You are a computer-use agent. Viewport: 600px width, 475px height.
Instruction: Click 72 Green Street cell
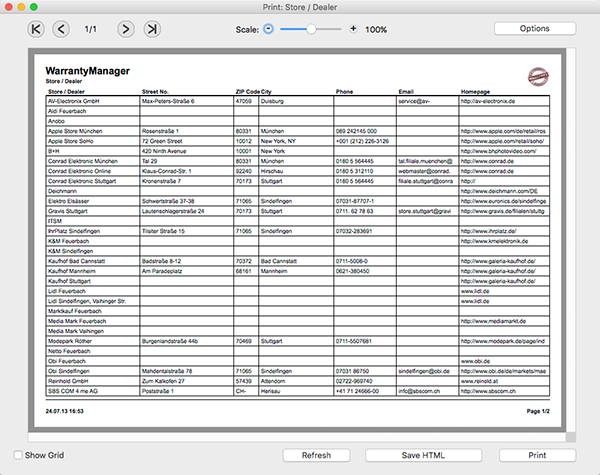(x=187, y=141)
